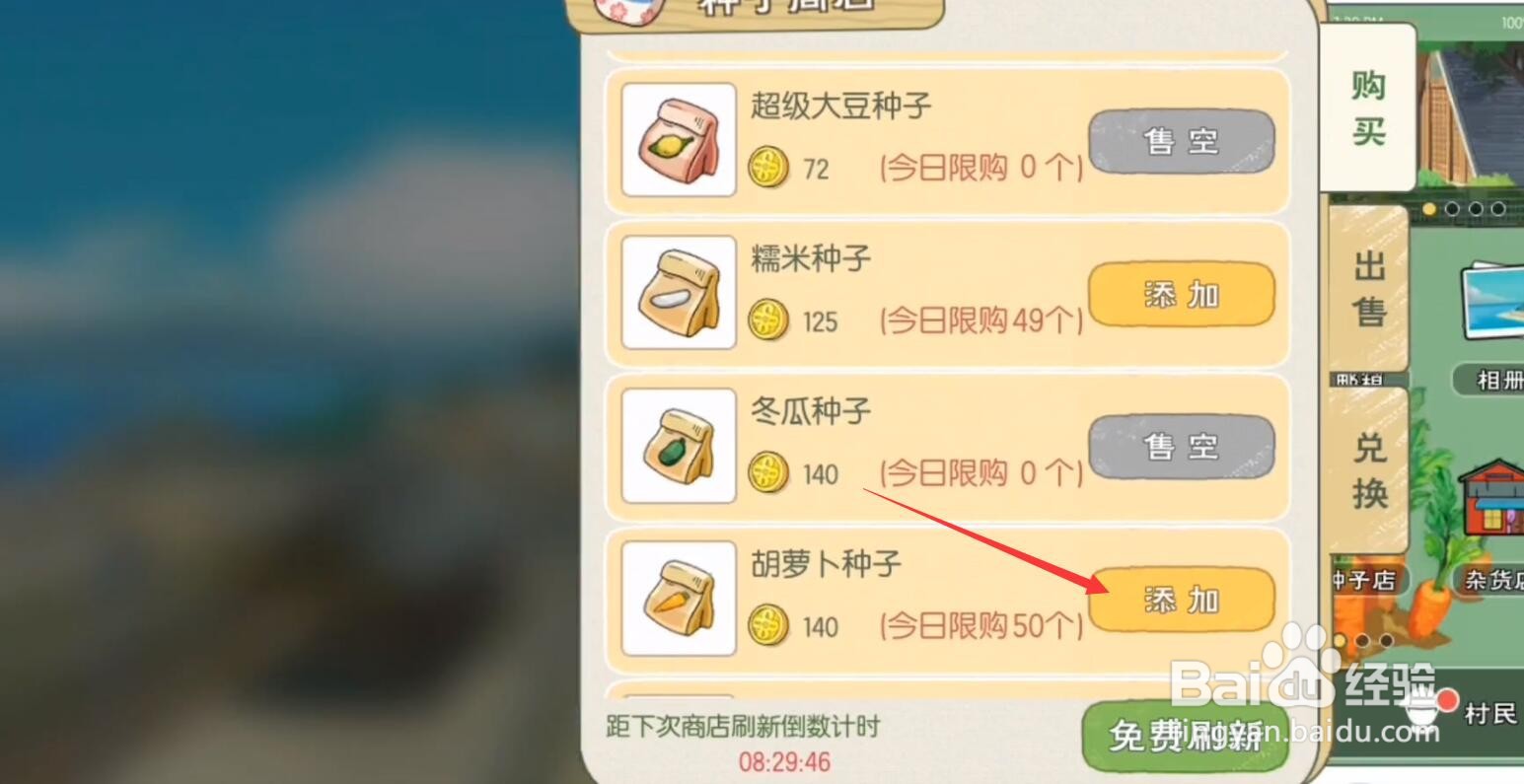
Task: Switch to the 购买 tab
Action: click(x=1368, y=108)
